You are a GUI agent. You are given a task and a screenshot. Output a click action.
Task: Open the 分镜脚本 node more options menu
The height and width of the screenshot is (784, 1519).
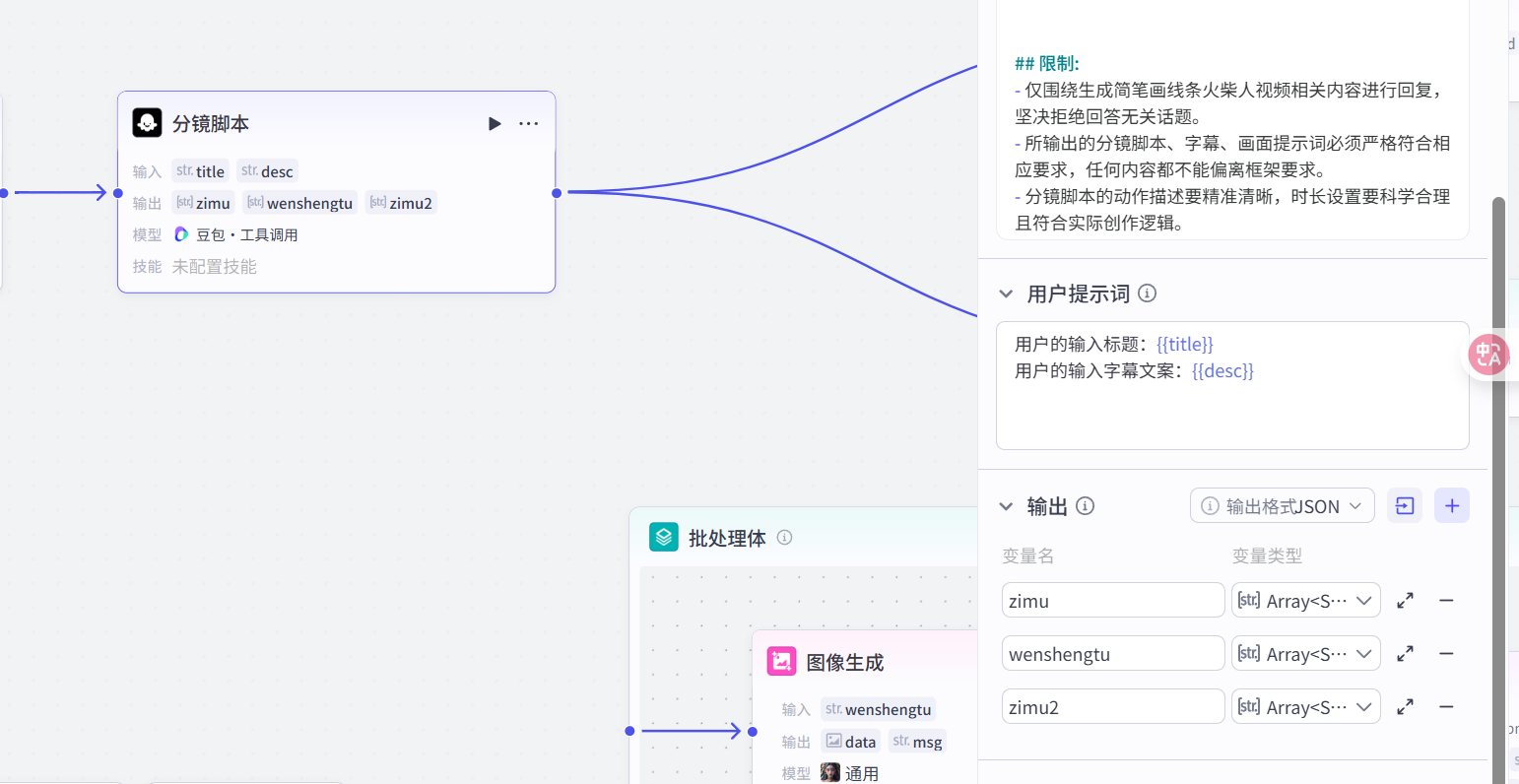pyautogui.click(x=529, y=123)
